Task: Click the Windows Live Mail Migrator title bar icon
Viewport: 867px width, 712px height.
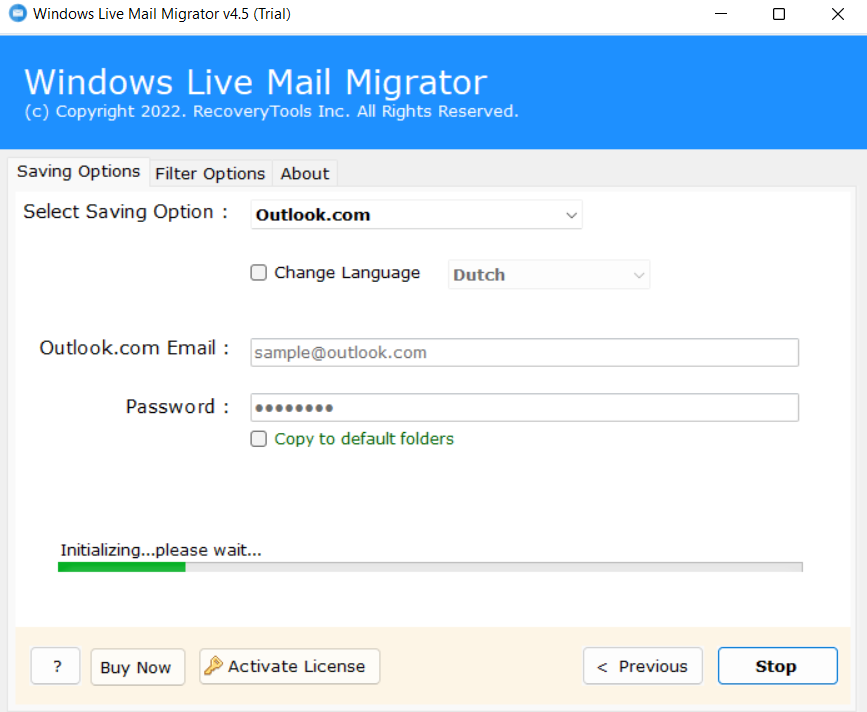Action: click(x=18, y=13)
